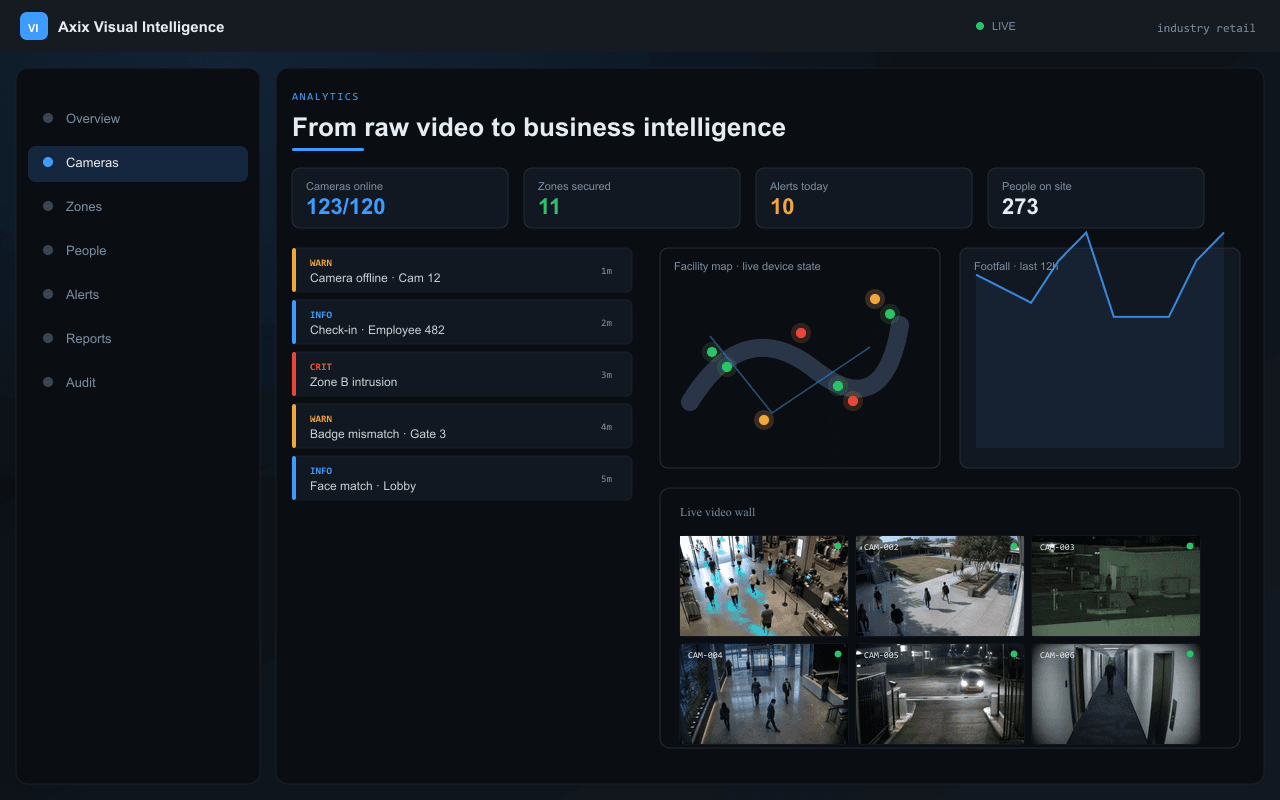Click the "industry retail" label
The width and height of the screenshot is (1280, 800).
point(1206,28)
